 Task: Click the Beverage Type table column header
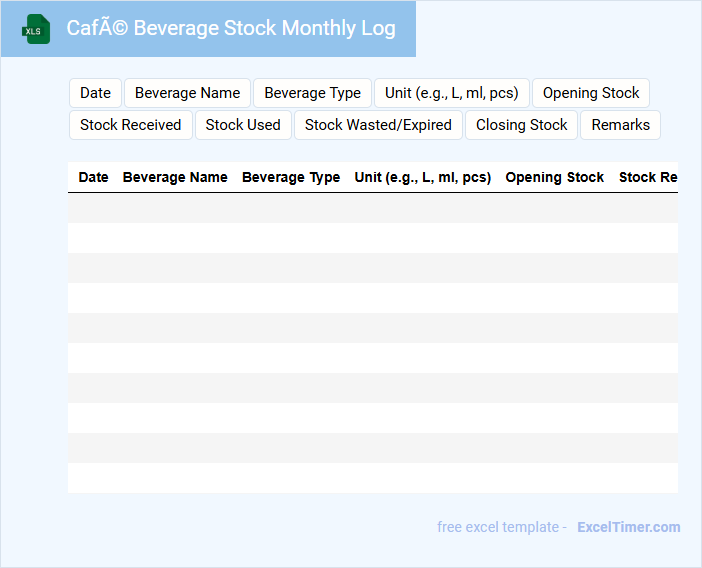[x=291, y=177]
